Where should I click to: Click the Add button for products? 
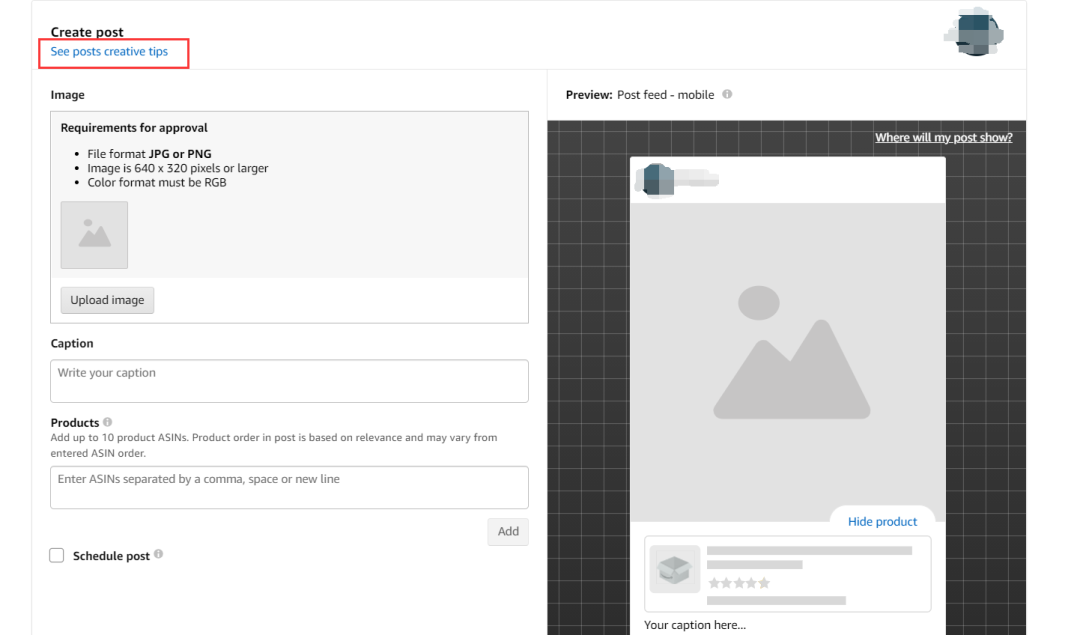pyautogui.click(x=508, y=532)
